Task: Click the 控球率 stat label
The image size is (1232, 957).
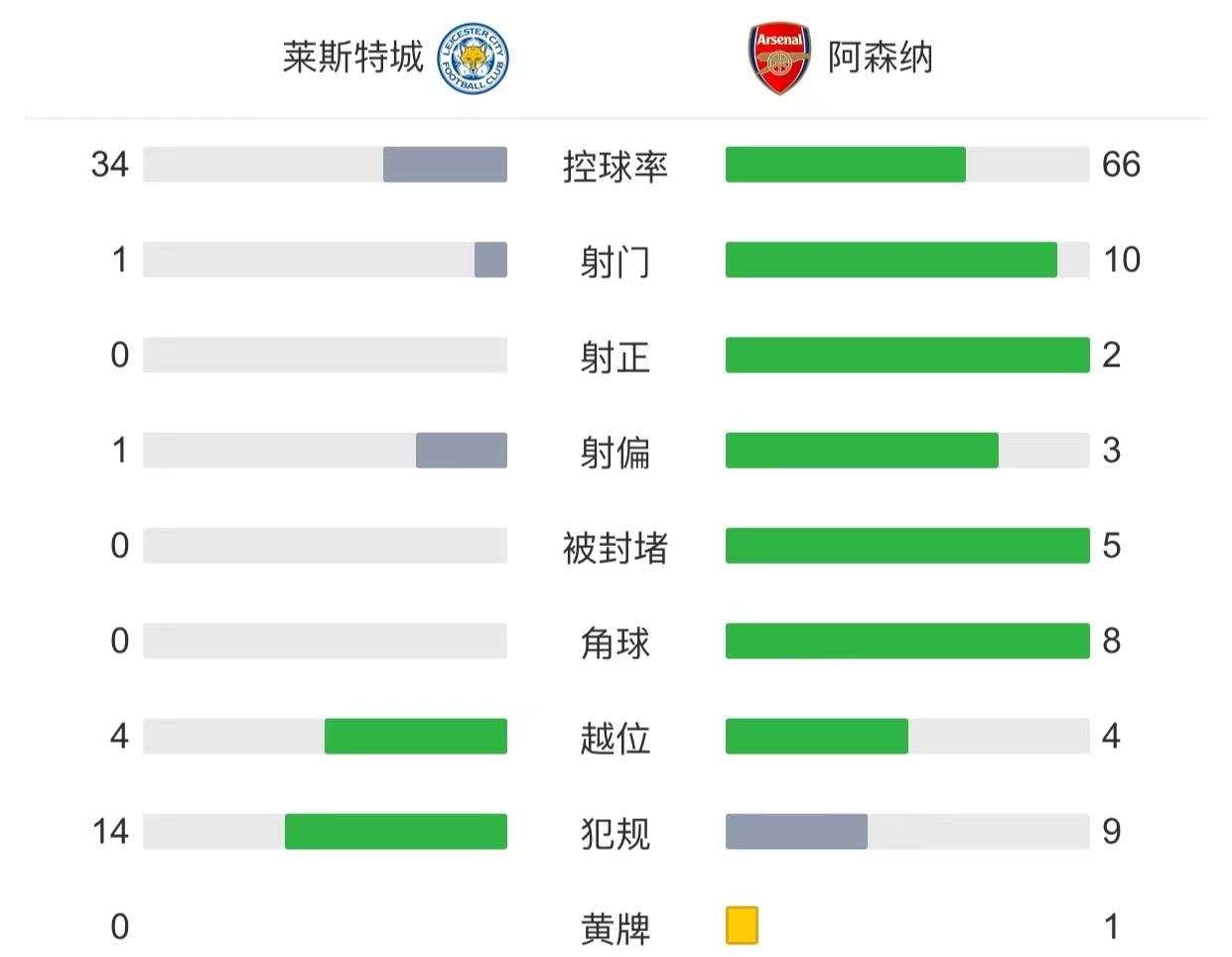Action: [616, 166]
